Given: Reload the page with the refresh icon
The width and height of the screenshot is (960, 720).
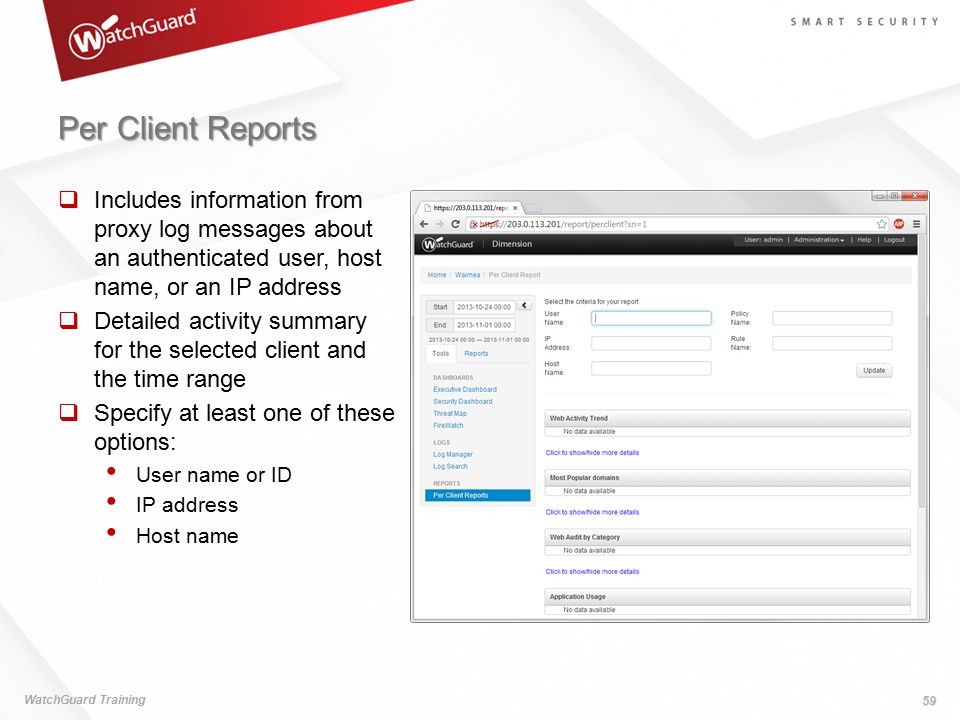Looking at the screenshot, I should click(455, 224).
